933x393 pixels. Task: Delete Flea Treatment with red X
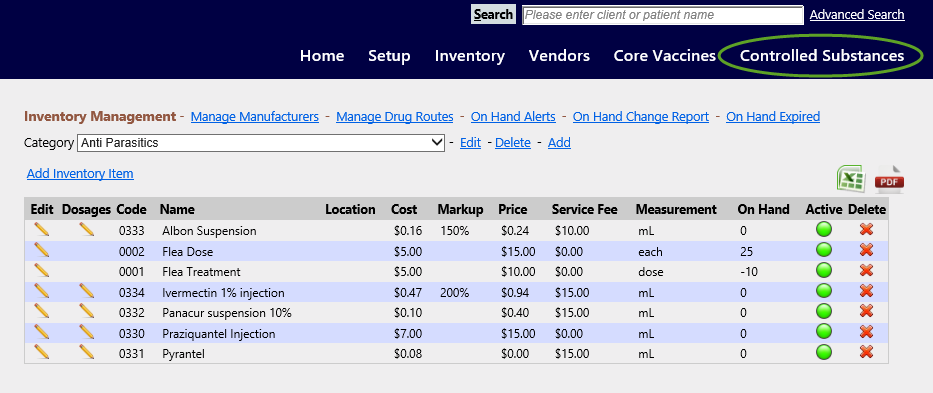[866, 270]
